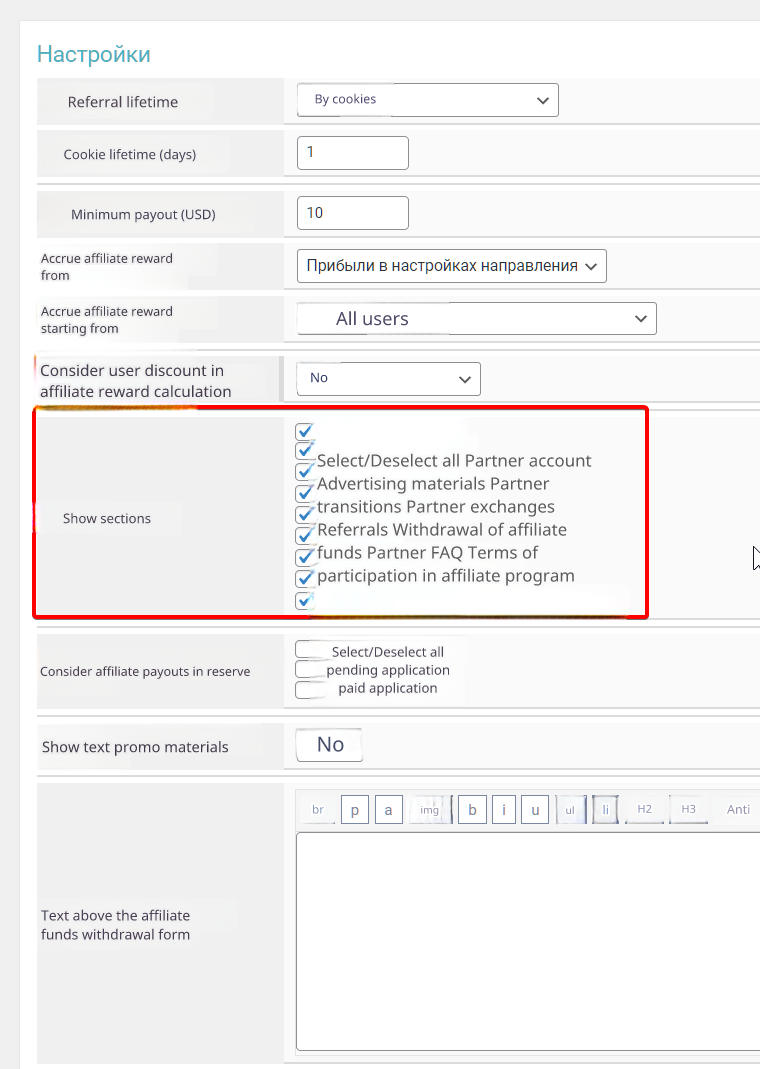Insert unordered list with ul button
The image size is (760, 1069).
[x=570, y=810]
